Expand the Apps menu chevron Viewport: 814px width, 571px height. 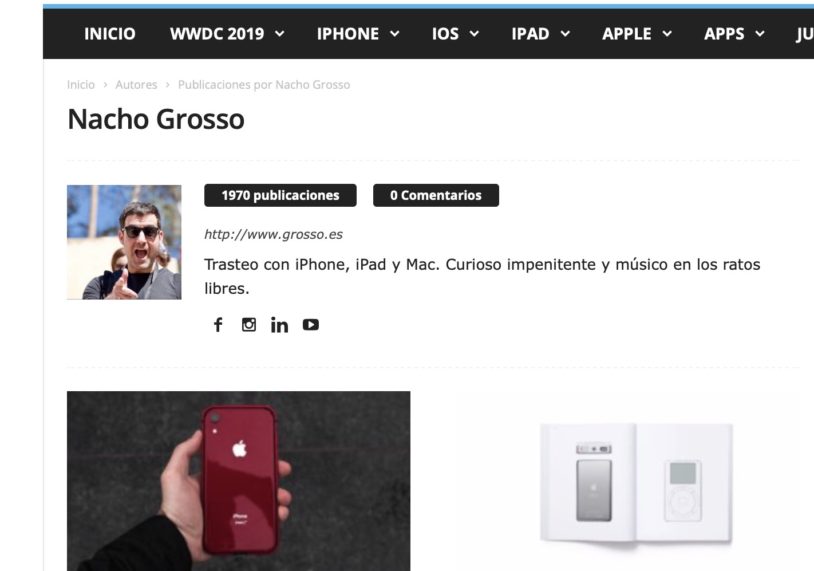pyautogui.click(x=760, y=34)
